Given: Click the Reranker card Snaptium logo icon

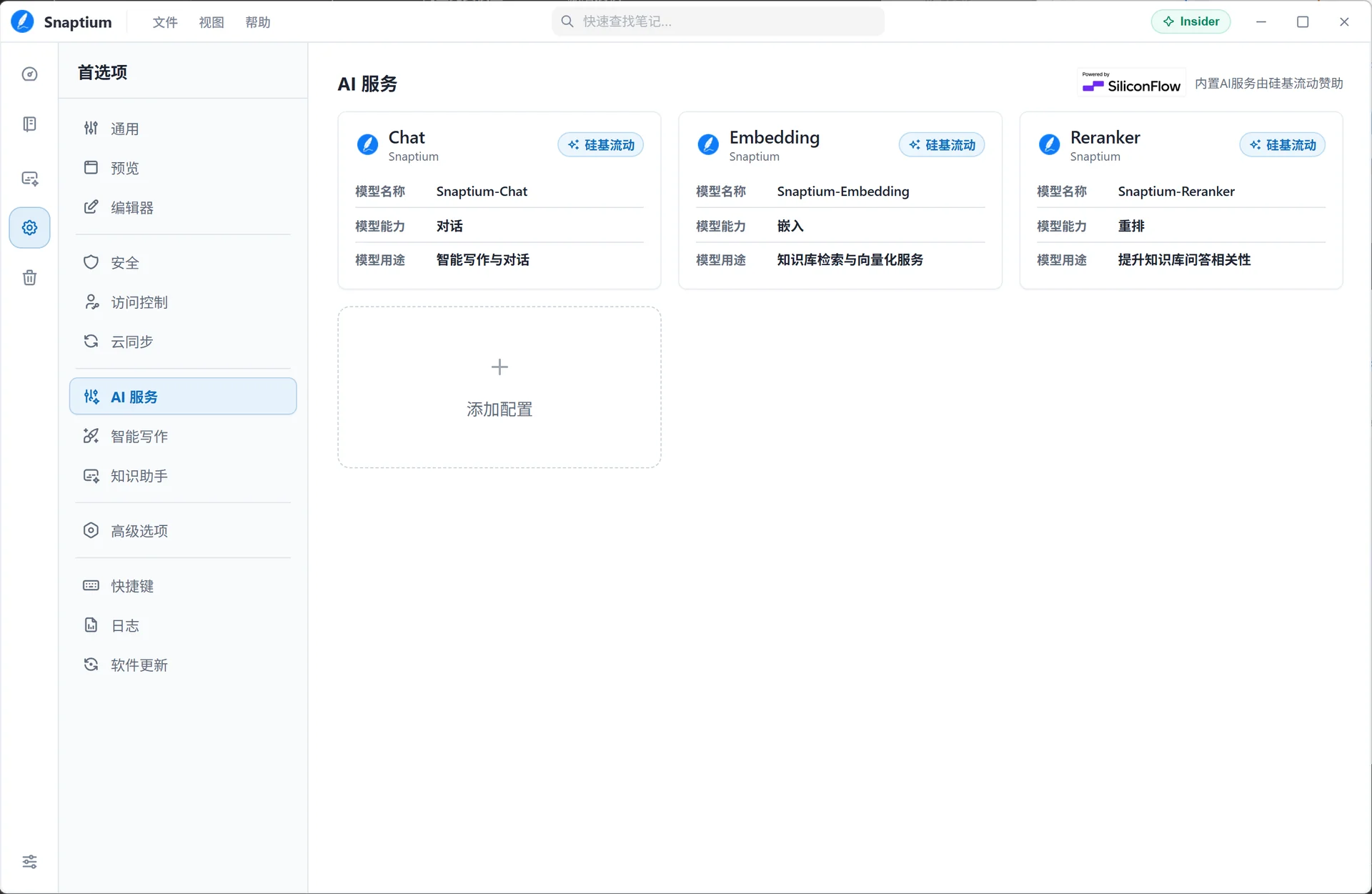Looking at the screenshot, I should pos(1049,145).
